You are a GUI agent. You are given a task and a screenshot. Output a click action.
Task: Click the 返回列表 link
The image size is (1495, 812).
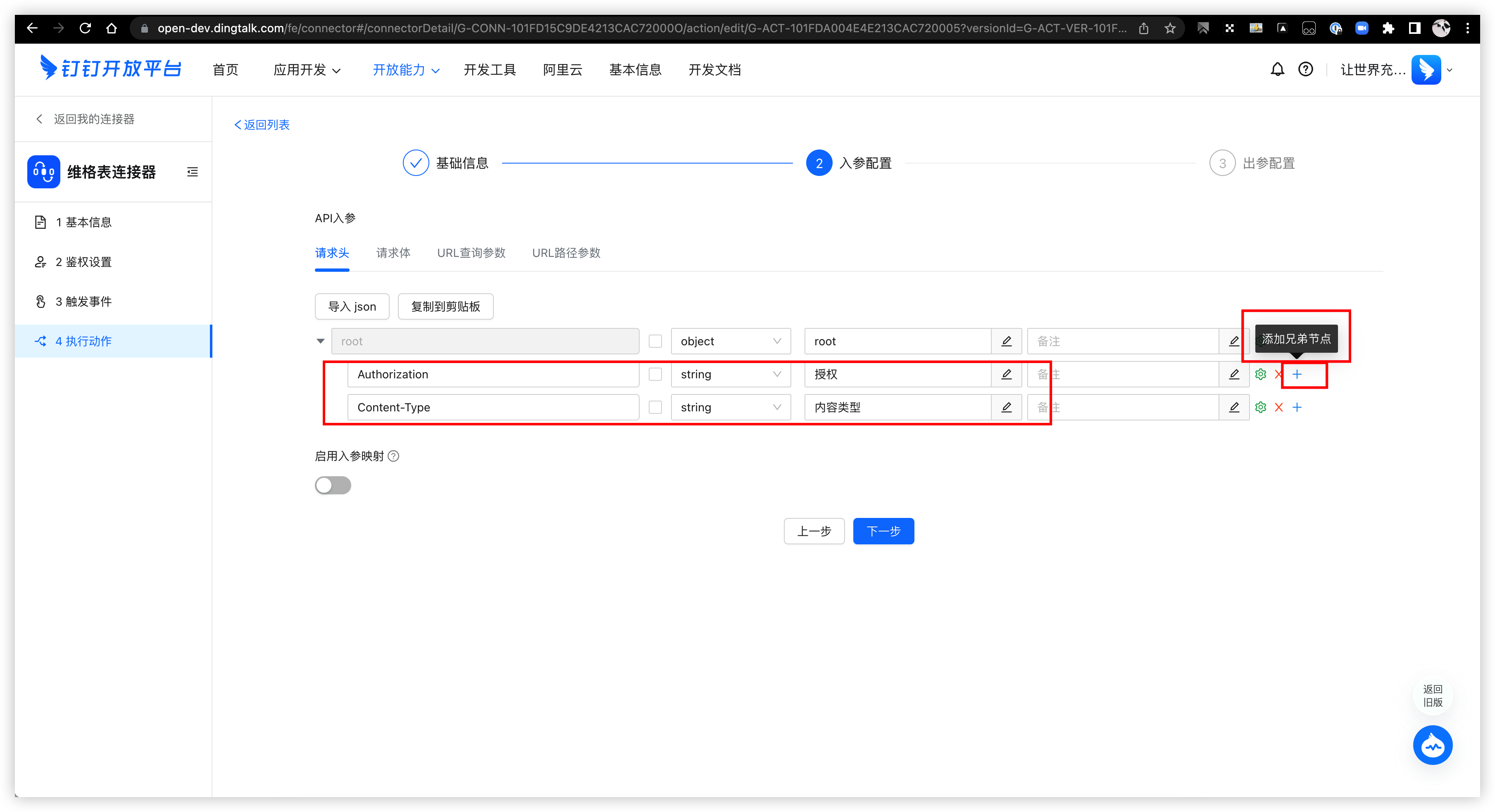pos(265,124)
